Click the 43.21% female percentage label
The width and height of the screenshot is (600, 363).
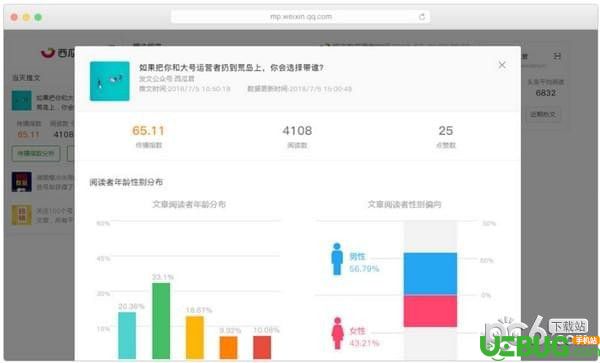coord(364,343)
